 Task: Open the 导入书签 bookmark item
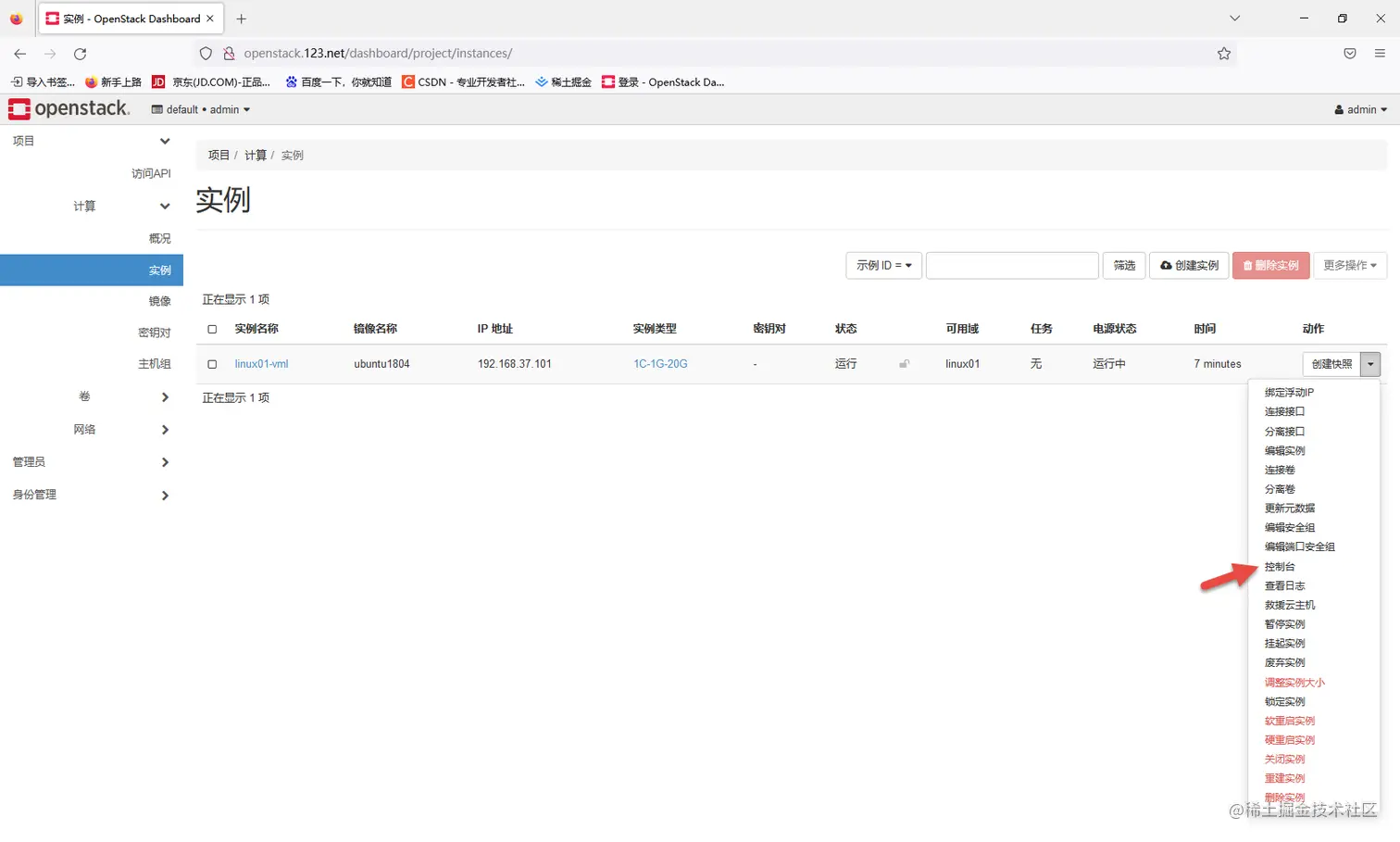click(43, 82)
